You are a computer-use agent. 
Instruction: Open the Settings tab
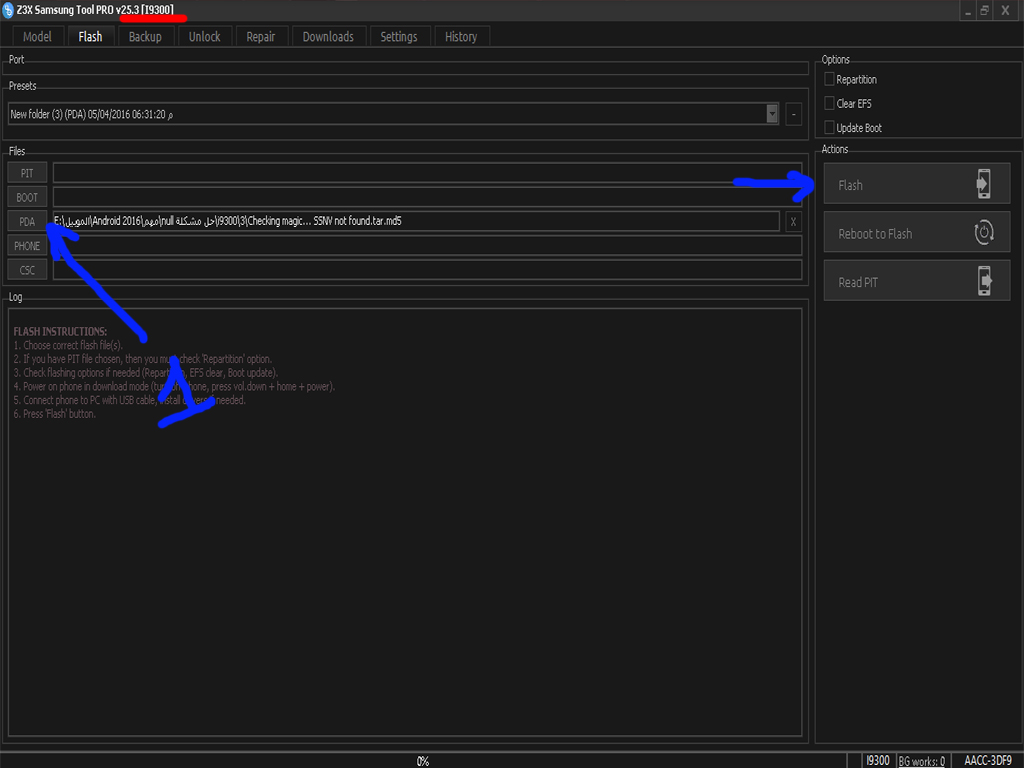pos(398,37)
